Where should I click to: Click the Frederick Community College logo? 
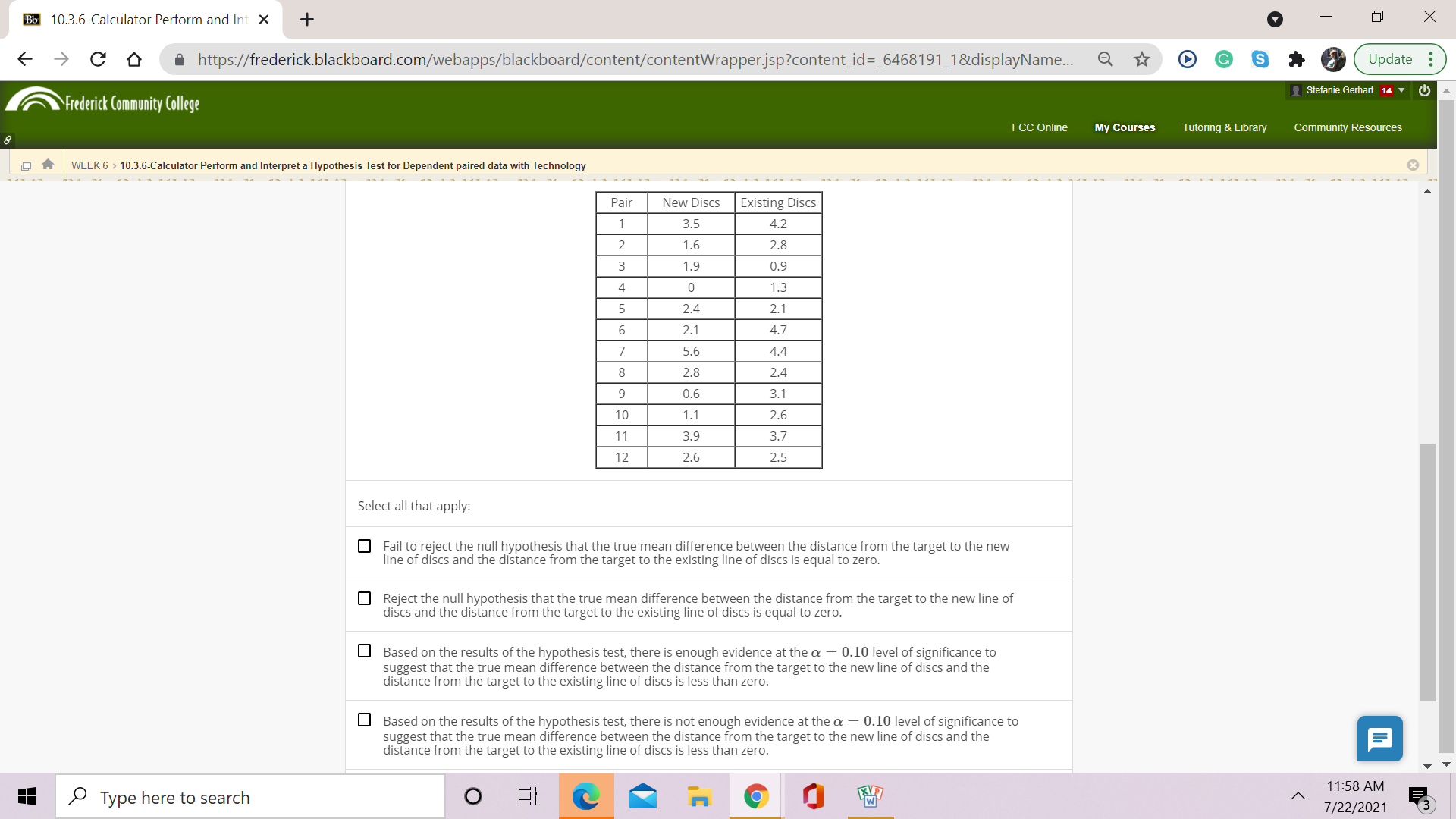pos(102,101)
